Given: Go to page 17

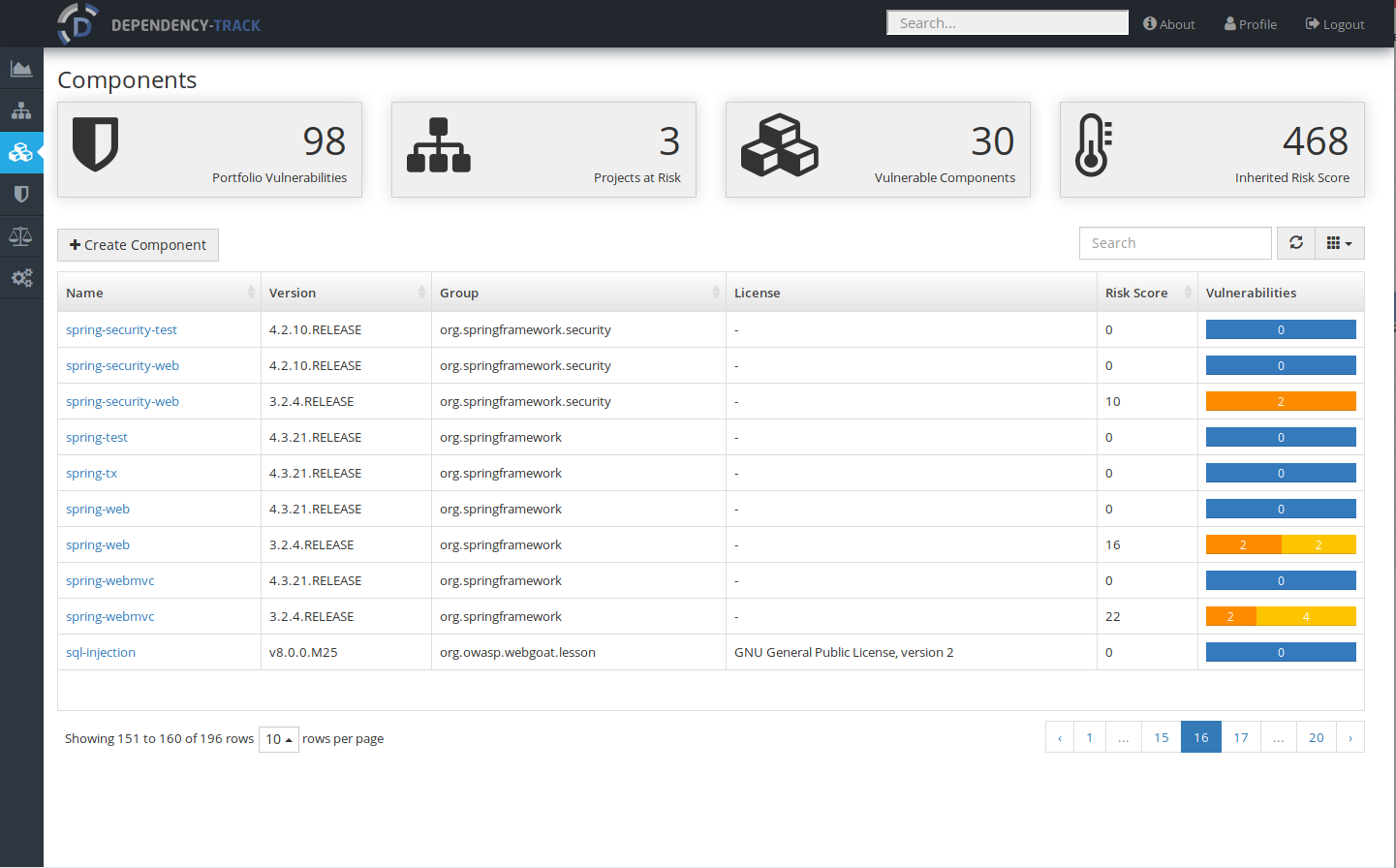Looking at the screenshot, I should click(x=1241, y=737).
